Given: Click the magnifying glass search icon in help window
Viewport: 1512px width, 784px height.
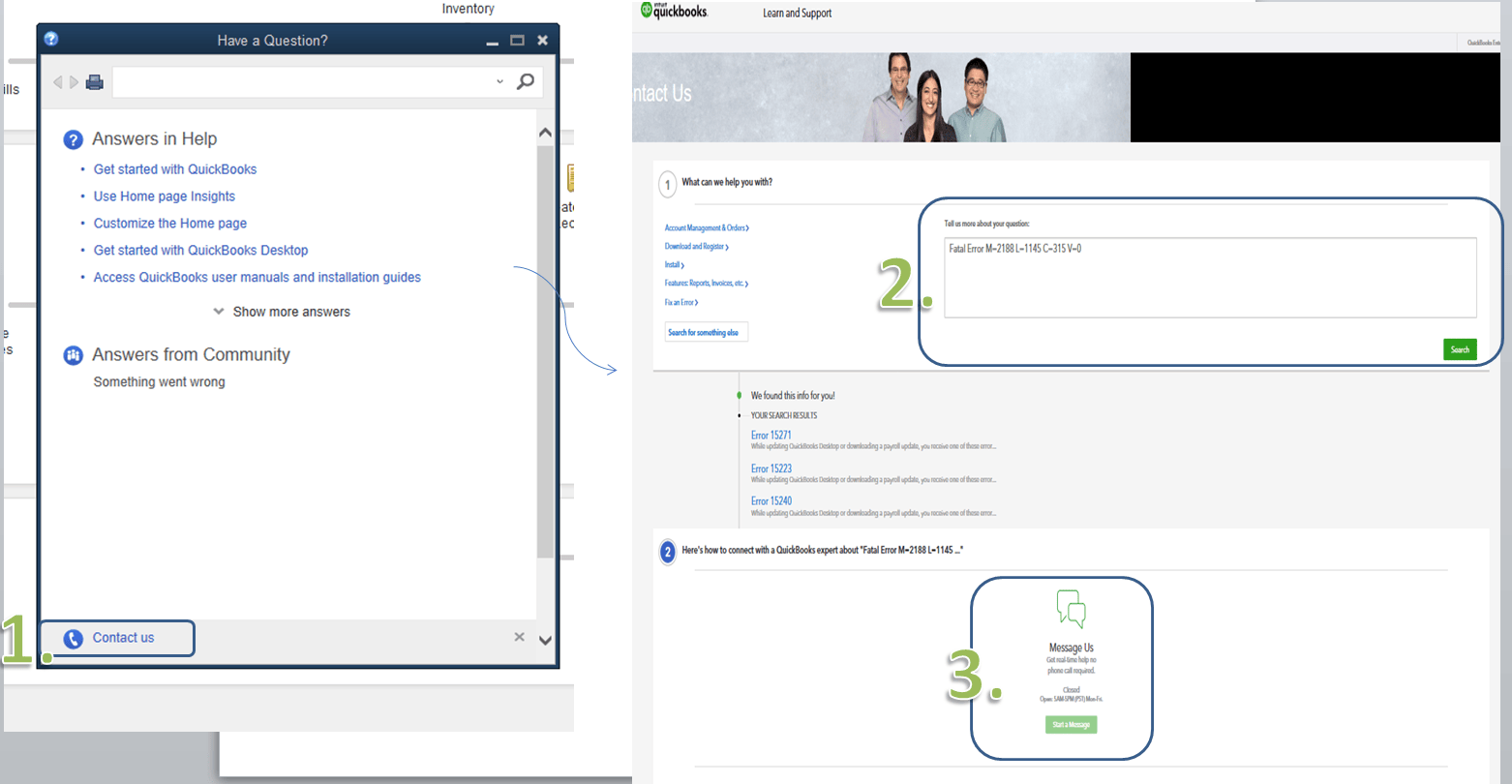Looking at the screenshot, I should [526, 81].
